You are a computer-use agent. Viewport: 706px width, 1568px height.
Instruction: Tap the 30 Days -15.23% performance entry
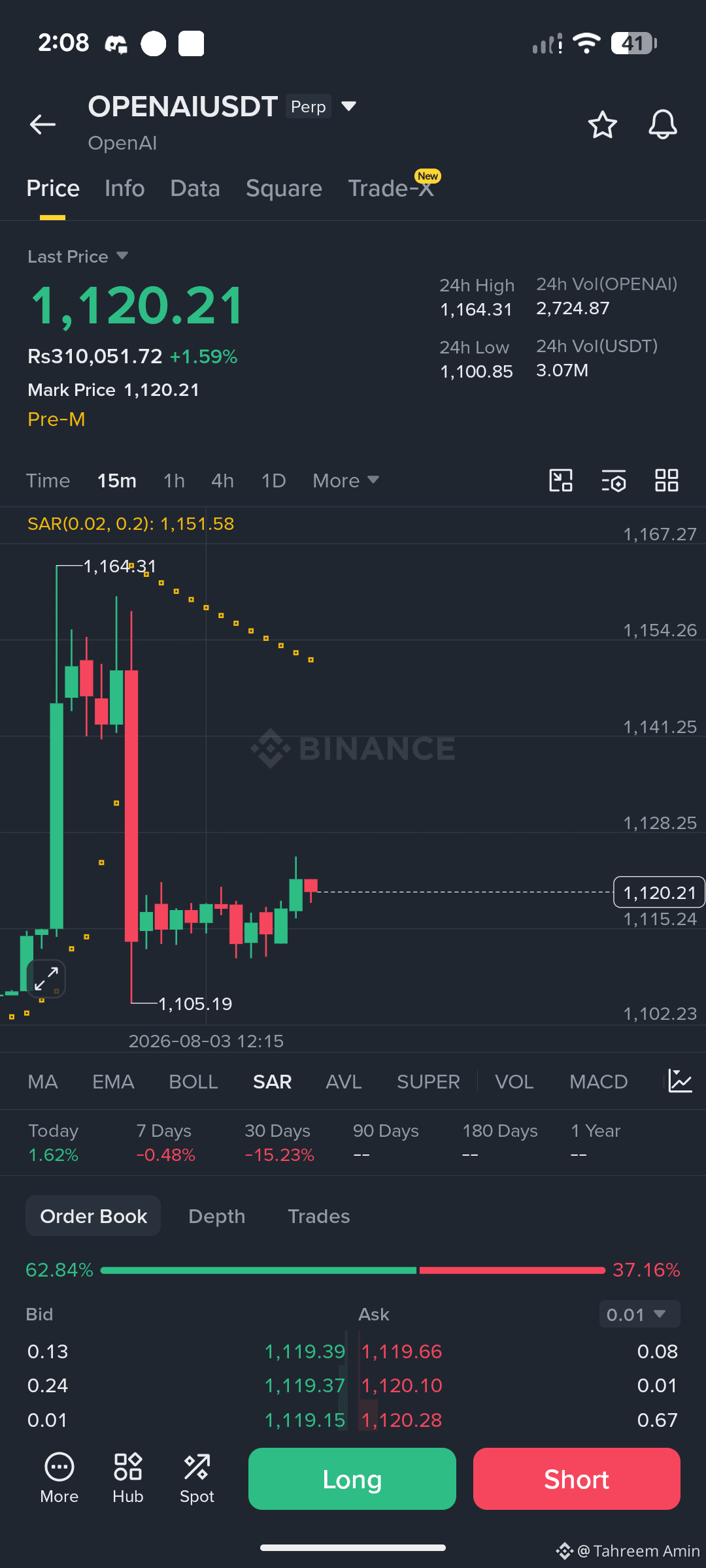click(279, 1143)
